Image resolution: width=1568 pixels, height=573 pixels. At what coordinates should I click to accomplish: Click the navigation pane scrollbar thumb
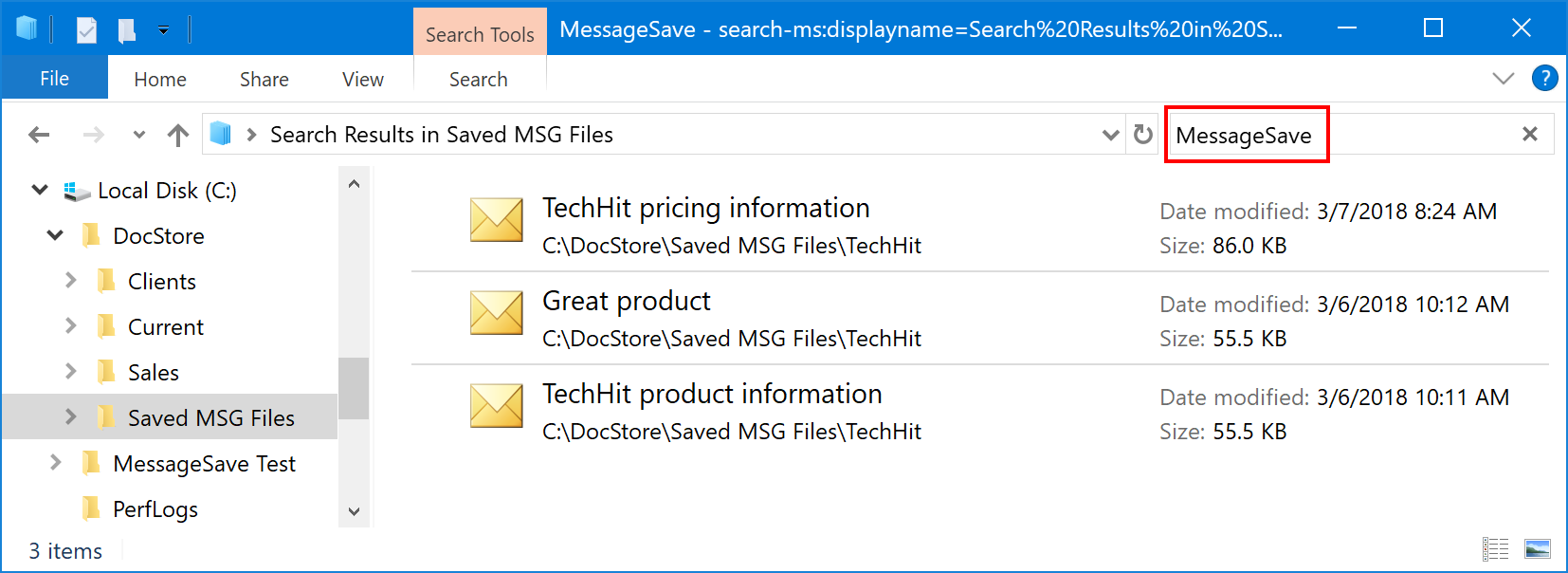354,388
